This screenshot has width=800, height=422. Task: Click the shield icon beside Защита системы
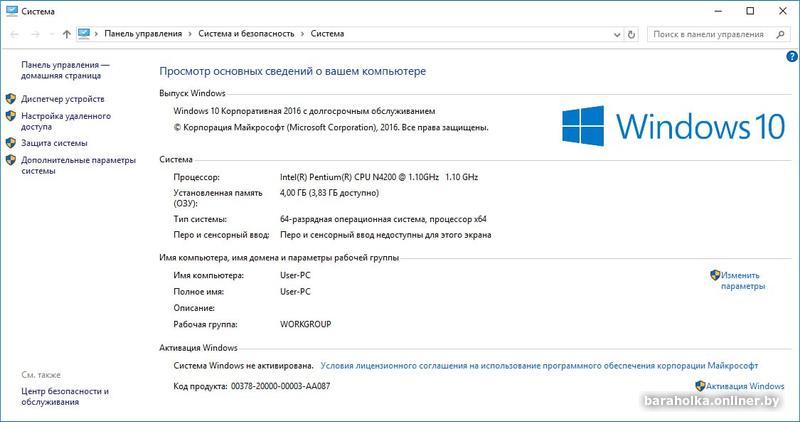point(11,143)
